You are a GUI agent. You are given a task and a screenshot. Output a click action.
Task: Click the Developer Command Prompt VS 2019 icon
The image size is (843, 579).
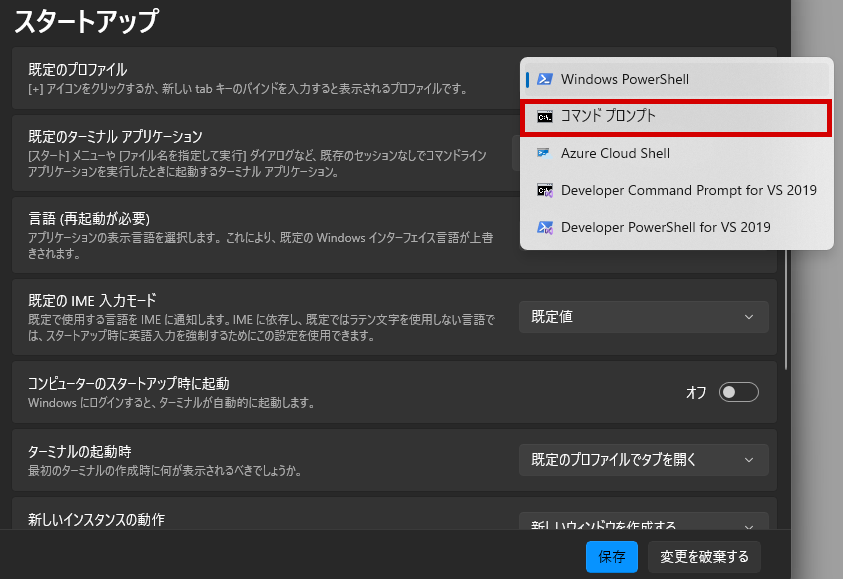pyautogui.click(x=545, y=190)
